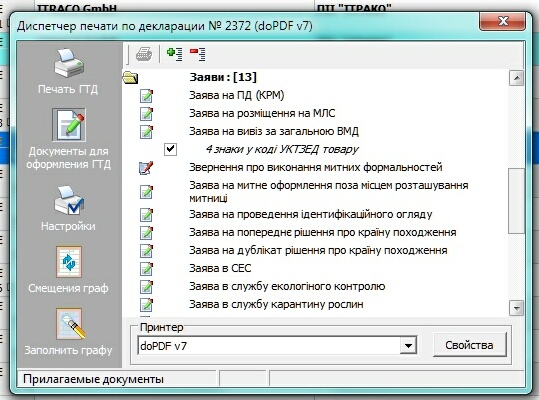Viewport: 539px width, 400px height.
Task: Click document icon beside Заява на ПД (КРМ)
Action: (x=146, y=96)
